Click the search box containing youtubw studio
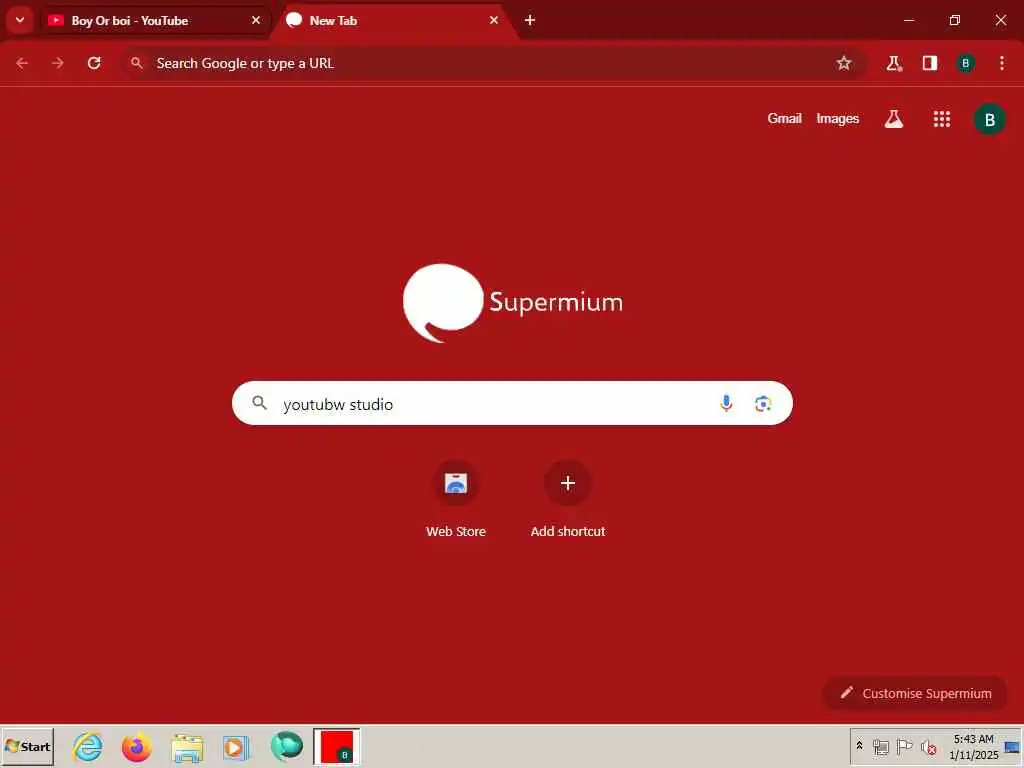 512,404
